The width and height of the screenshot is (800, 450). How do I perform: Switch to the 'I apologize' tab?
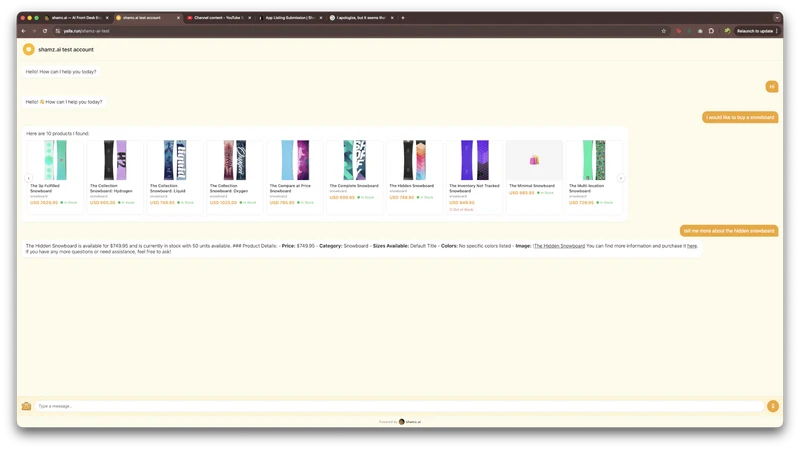point(361,18)
